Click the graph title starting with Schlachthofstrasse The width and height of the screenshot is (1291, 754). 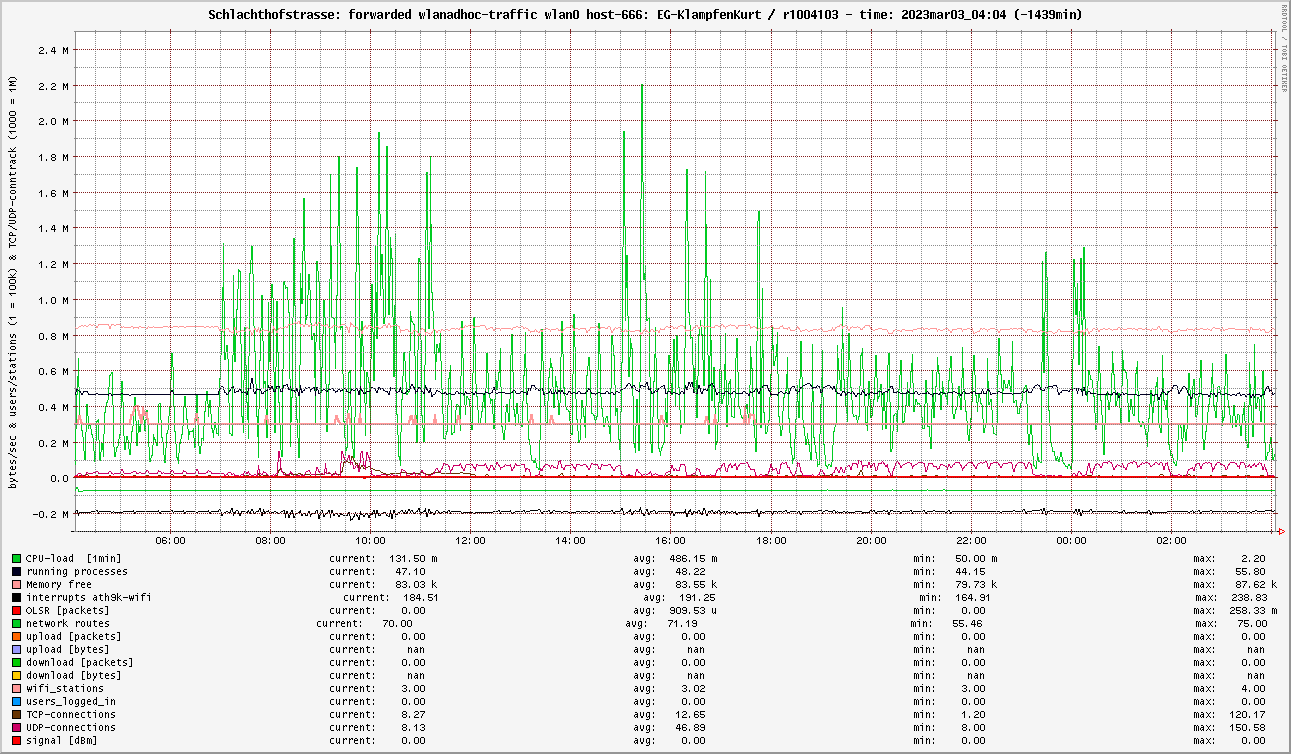[x=645, y=15]
